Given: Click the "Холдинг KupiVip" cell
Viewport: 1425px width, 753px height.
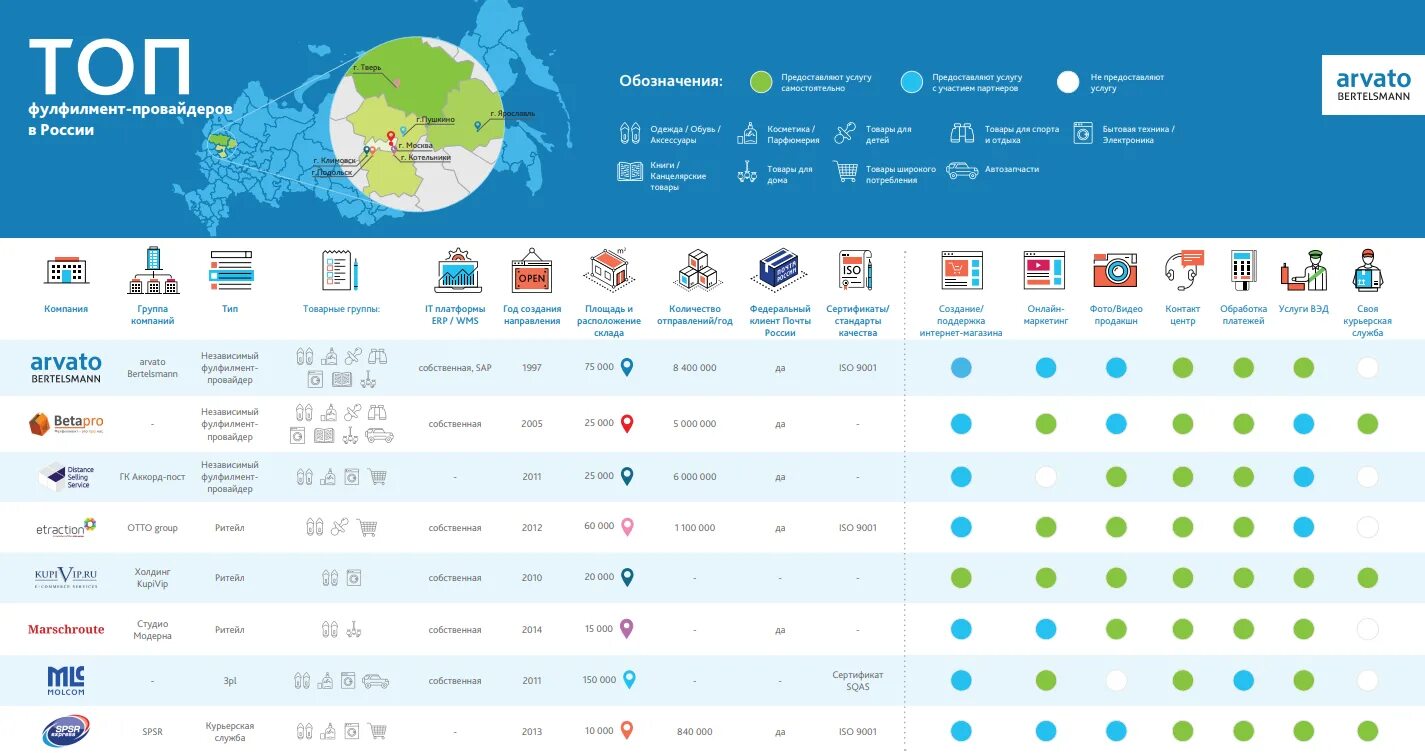Looking at the screenshot, I should pyautogui.click(x=153, y=578).
